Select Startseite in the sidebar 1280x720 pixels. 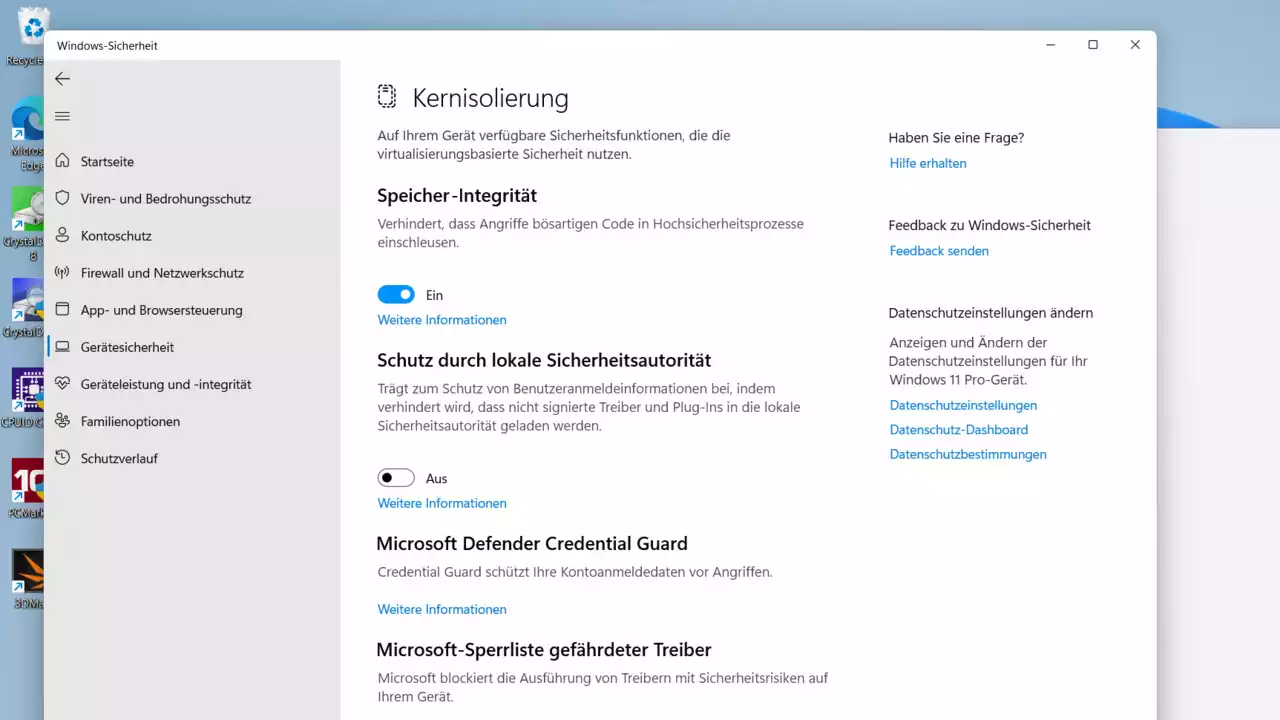tap(107, 161)
